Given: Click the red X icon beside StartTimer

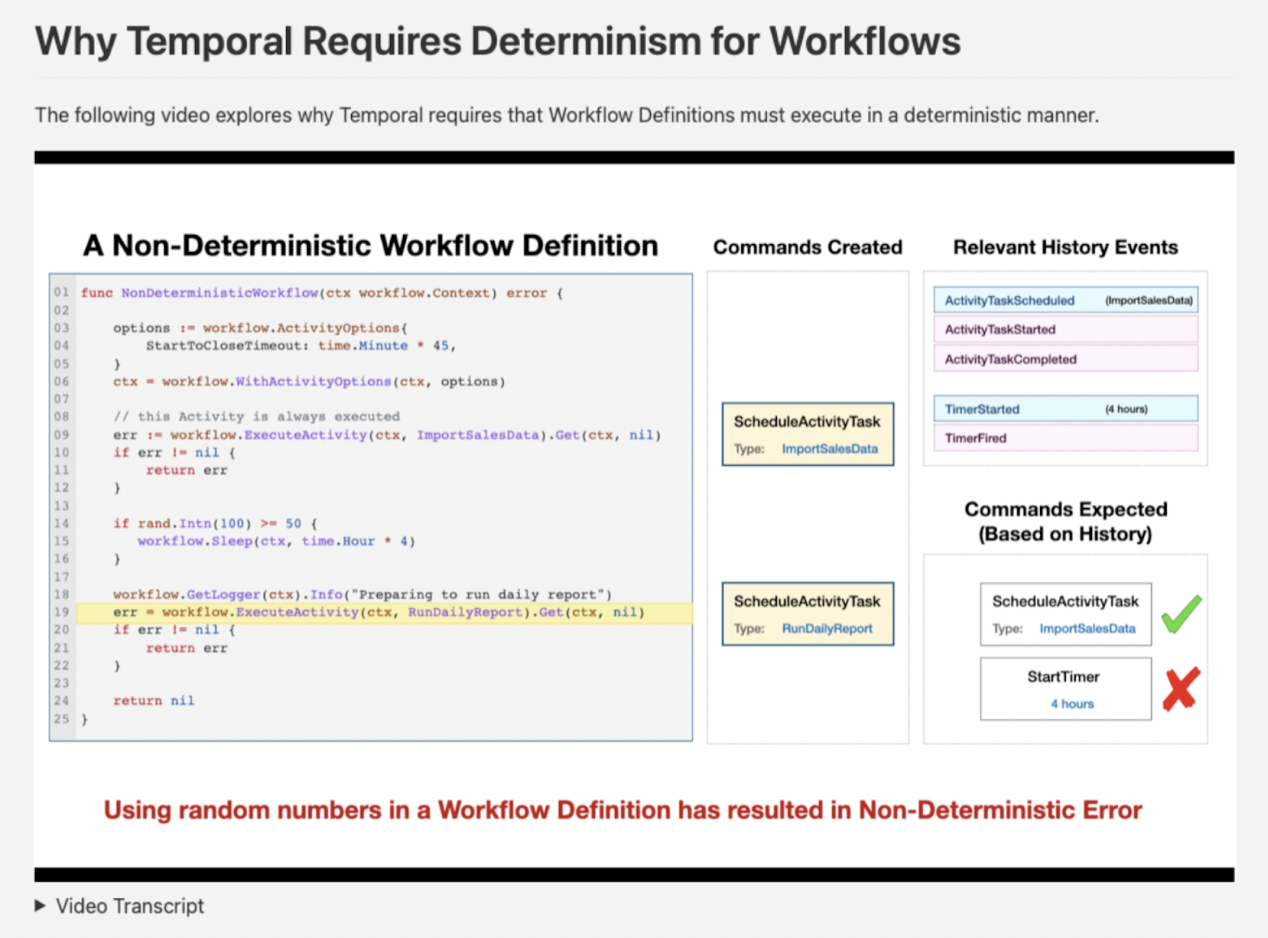Looking at the screenshot, I should coord(1181,689).
